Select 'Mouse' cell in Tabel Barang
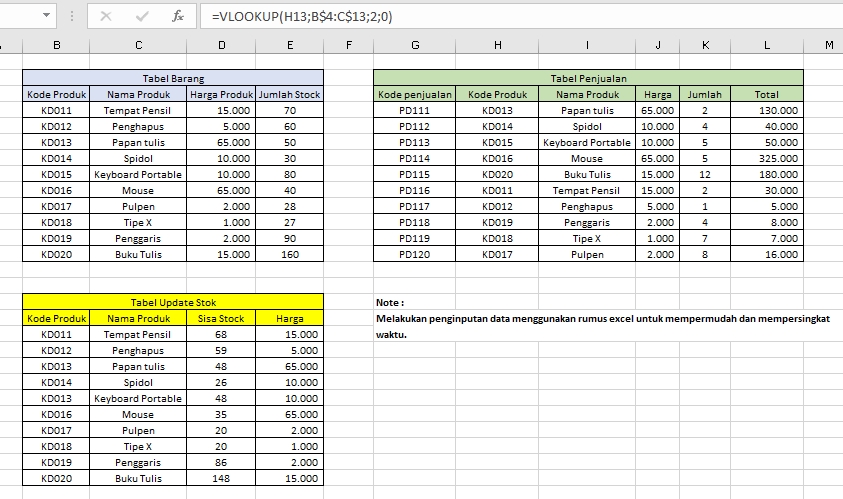The height and width of the screenshot is (499, 843). (138, 190)
